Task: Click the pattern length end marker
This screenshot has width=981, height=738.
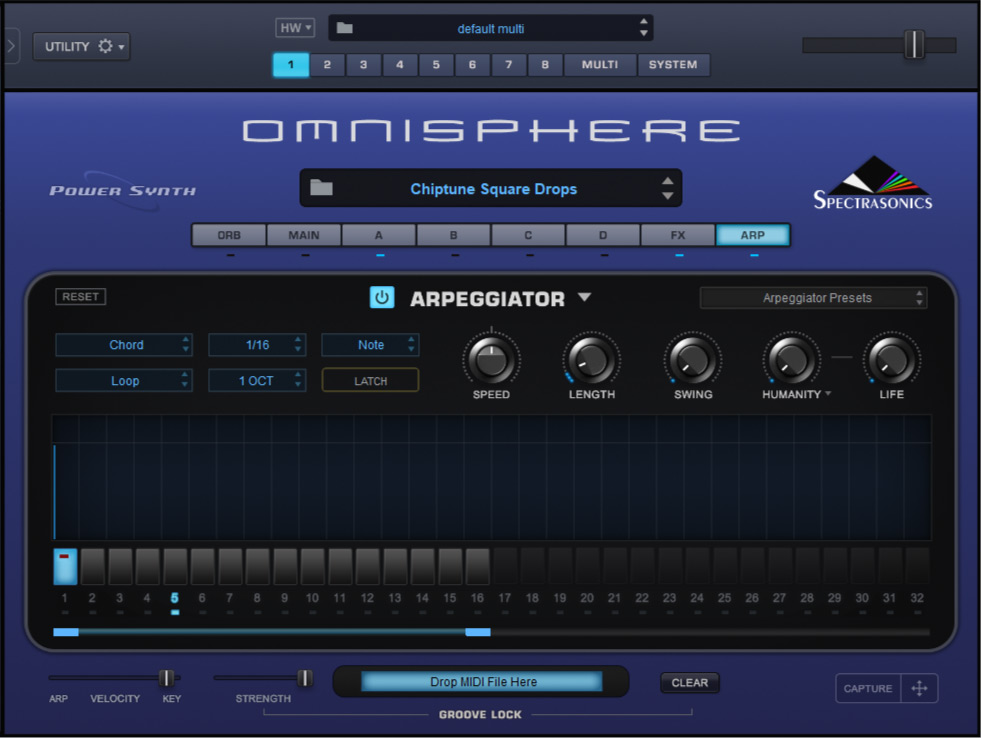Action: click(x=478, y=632)
